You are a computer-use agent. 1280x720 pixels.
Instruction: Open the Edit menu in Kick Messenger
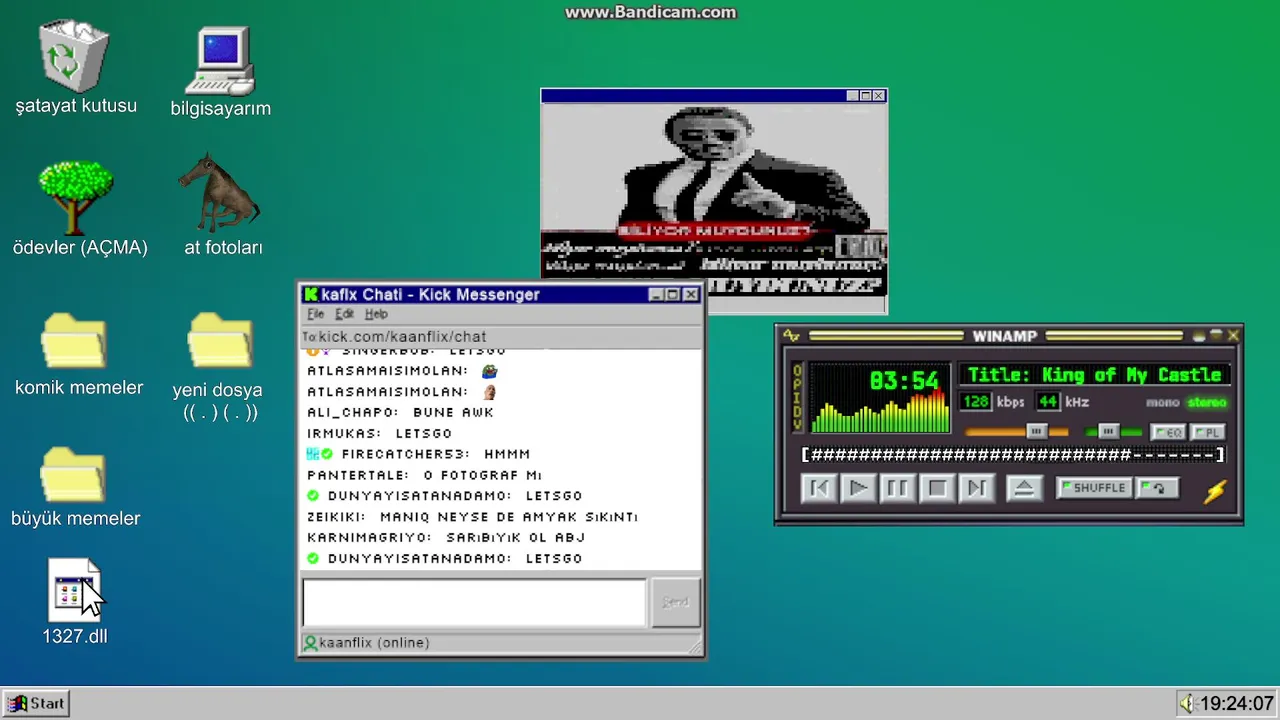click(x=345, y=314)
